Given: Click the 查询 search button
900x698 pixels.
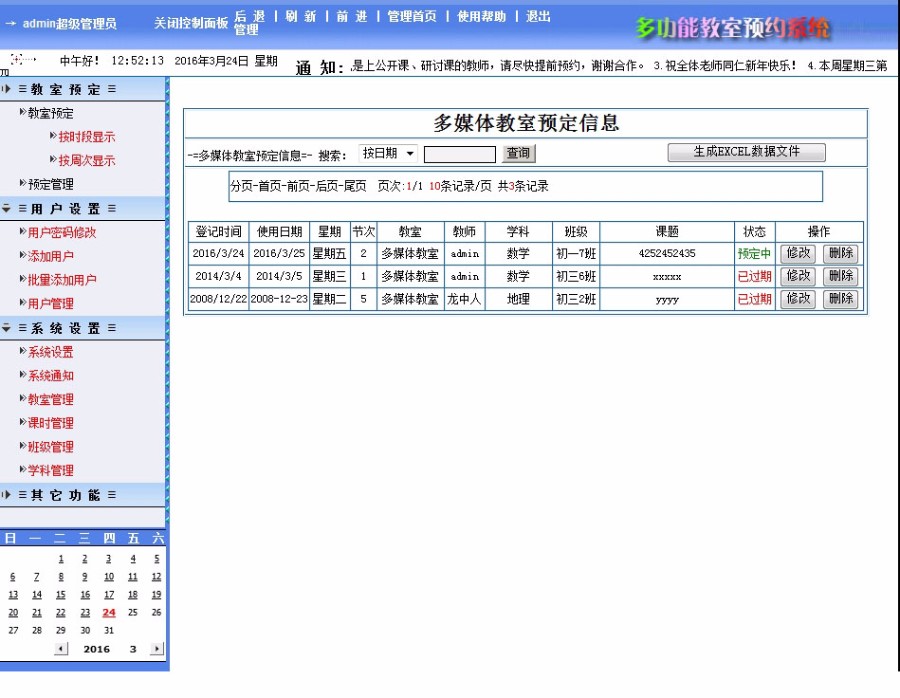Looking at the screenshot, I should (518, 153).
